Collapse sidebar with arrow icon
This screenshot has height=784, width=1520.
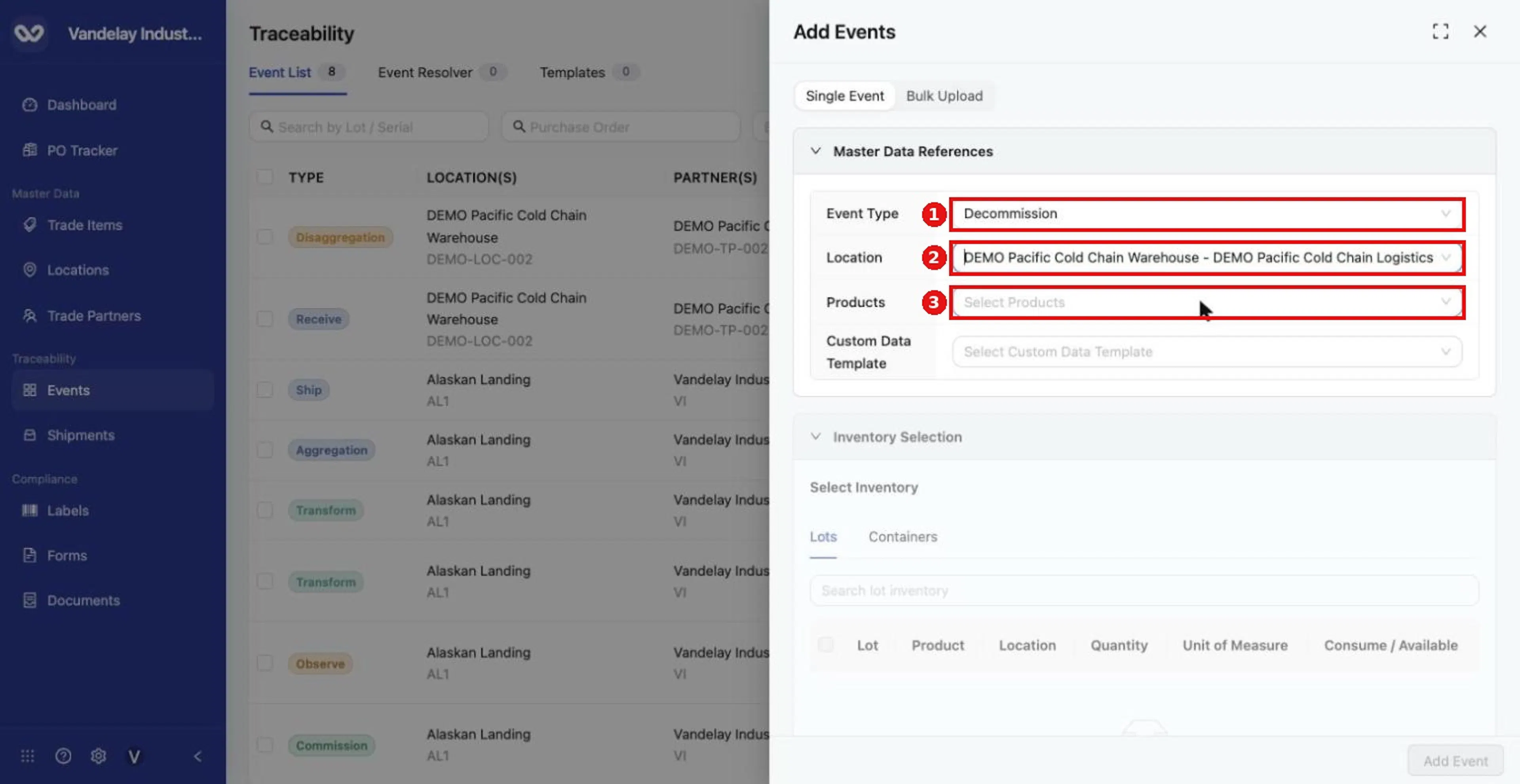point(198,756)
